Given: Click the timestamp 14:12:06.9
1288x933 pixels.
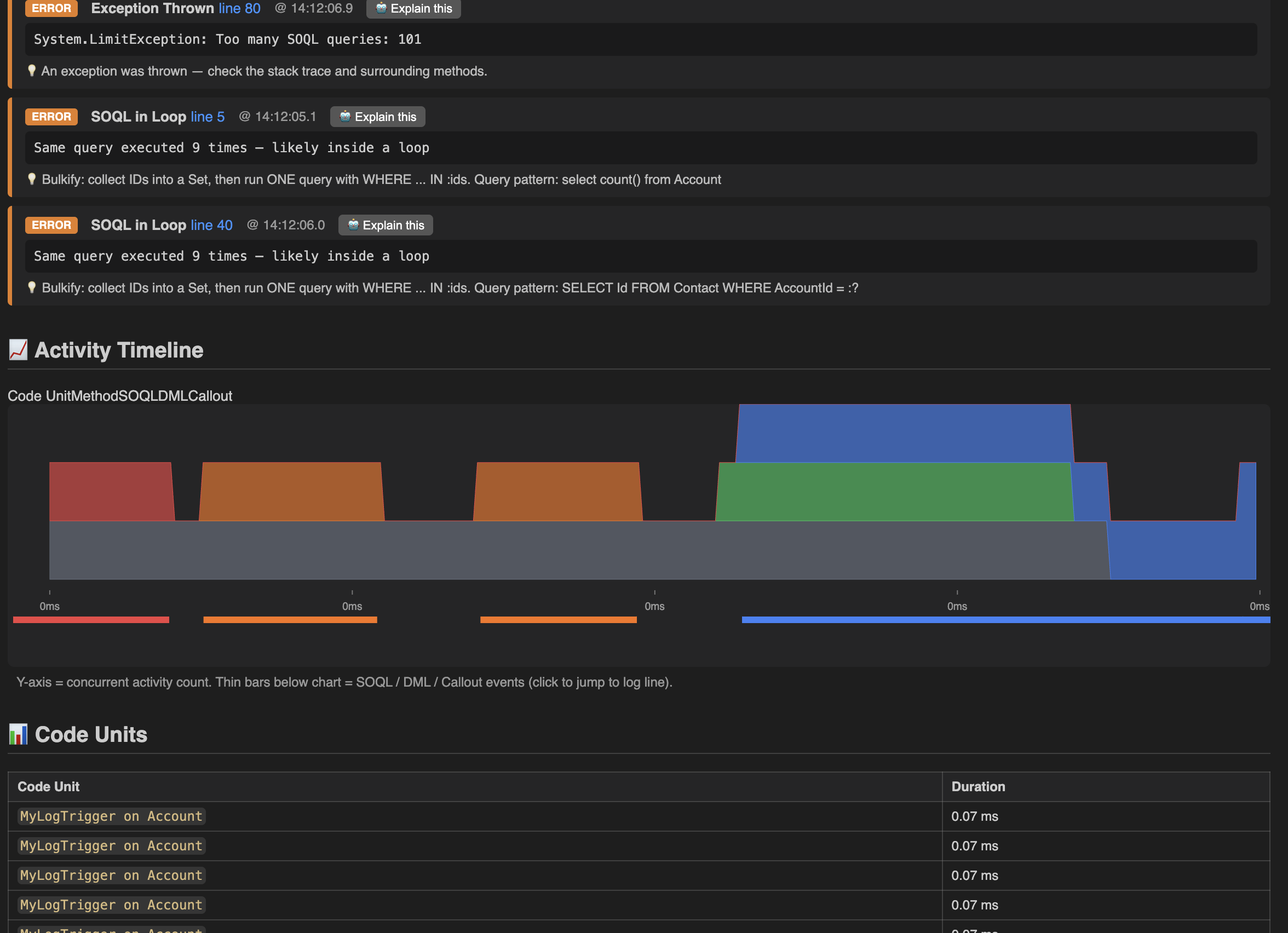Looking at the screenshot, I should (321, 9).
